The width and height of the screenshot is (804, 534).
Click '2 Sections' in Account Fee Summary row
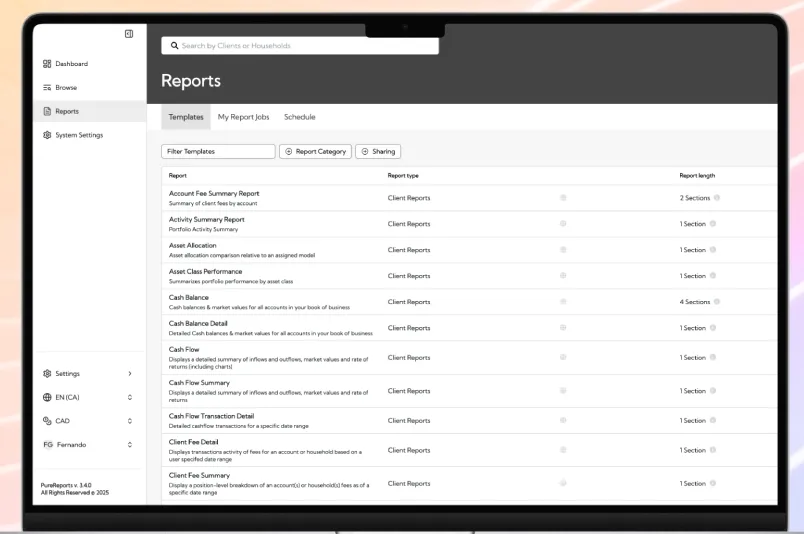(x=695, y=197)
